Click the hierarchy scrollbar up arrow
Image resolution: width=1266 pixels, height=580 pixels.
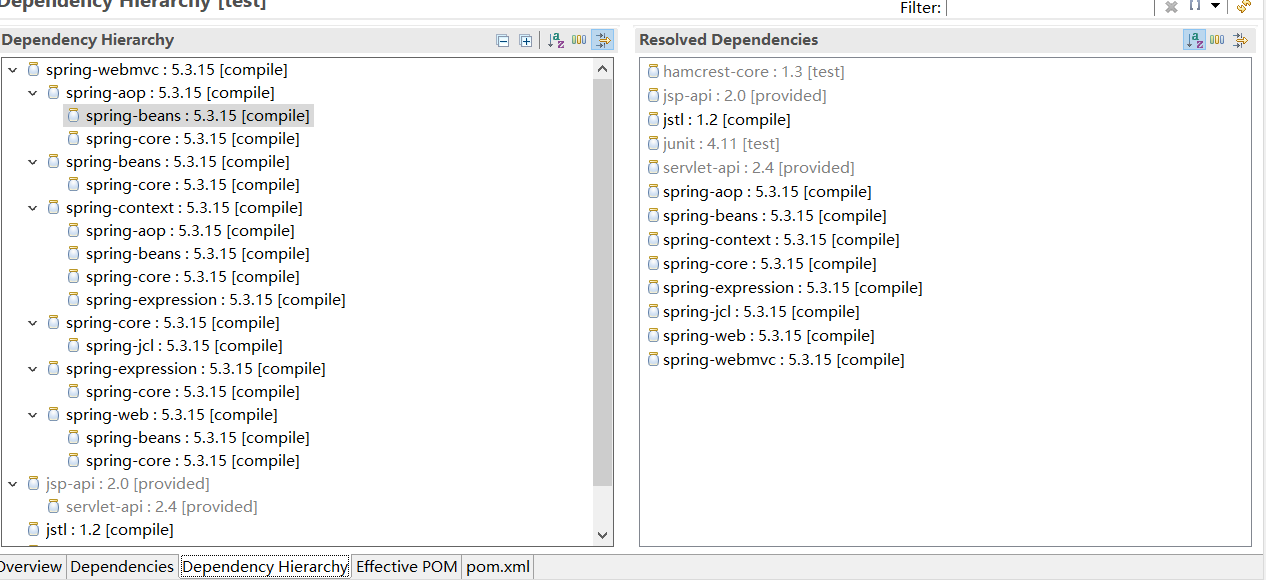point(602,69)
